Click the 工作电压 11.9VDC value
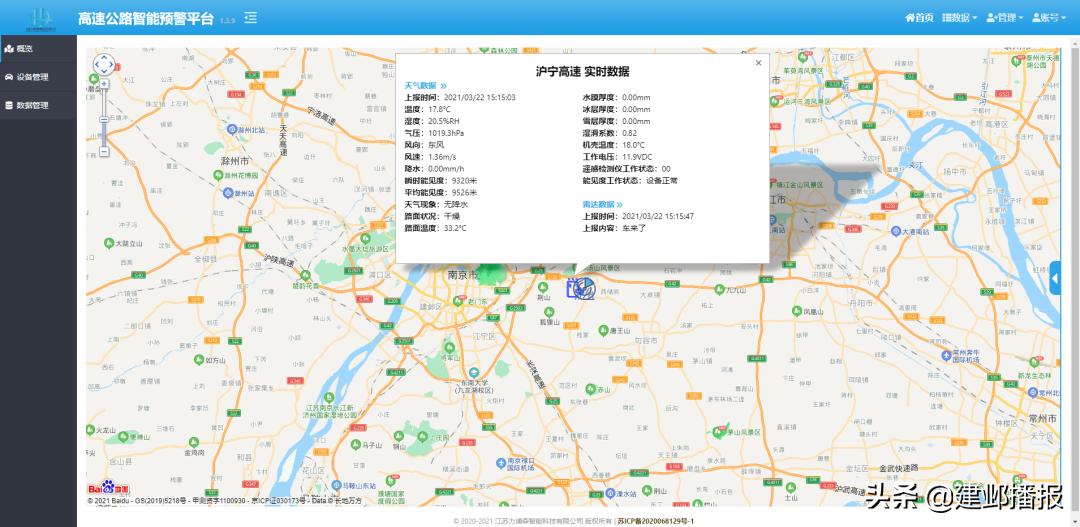Screen dimensions: 1080x527 [616, 157]
